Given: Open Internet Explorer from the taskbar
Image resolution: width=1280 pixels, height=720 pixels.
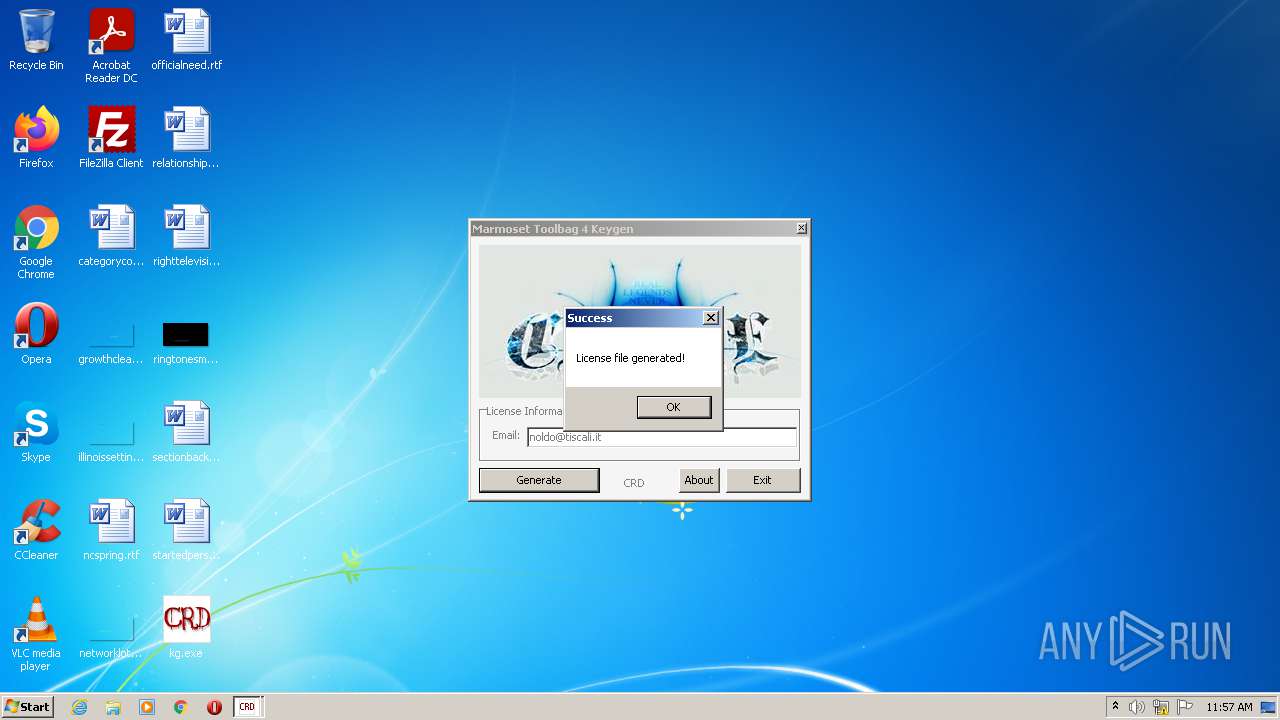Looking at the screenshot, I should pos(79,707).
